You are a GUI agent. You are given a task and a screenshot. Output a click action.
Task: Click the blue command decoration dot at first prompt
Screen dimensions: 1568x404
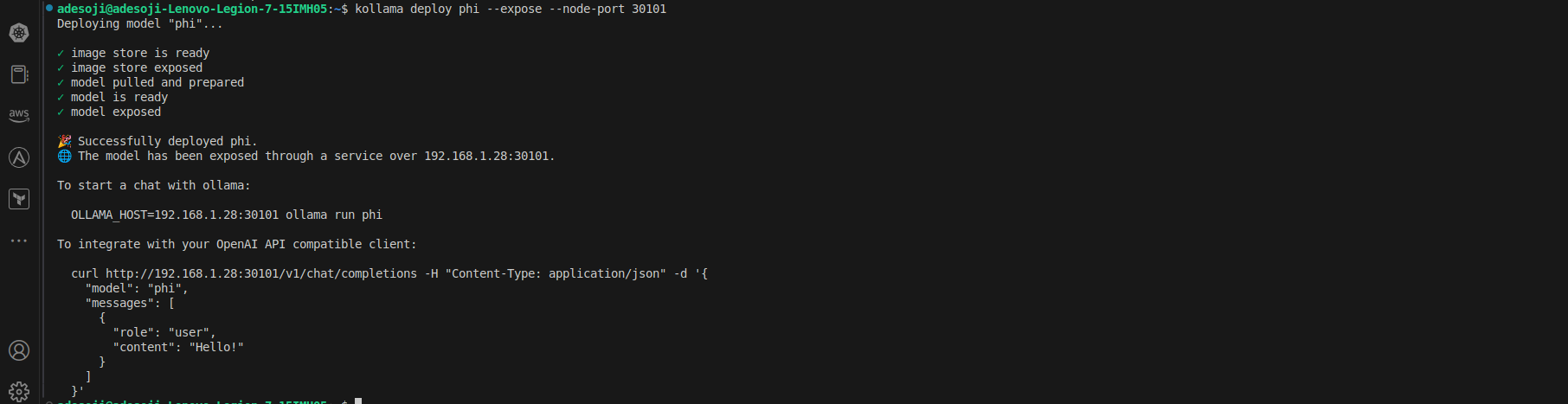click(x=49, y=8)
